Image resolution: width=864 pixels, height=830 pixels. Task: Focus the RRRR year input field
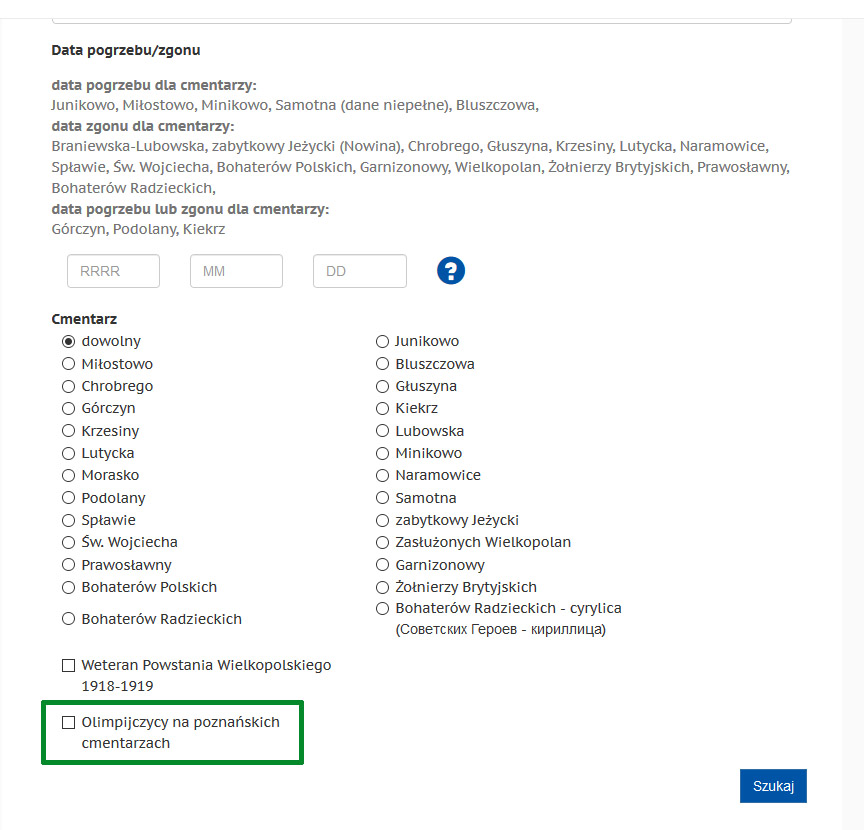point(114,271)
